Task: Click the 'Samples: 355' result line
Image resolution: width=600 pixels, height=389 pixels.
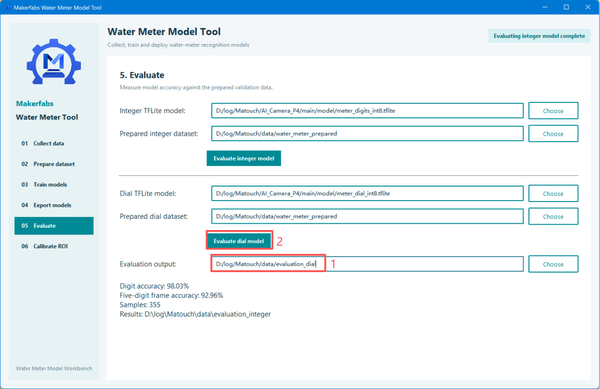Action: [x=140, y=305]
